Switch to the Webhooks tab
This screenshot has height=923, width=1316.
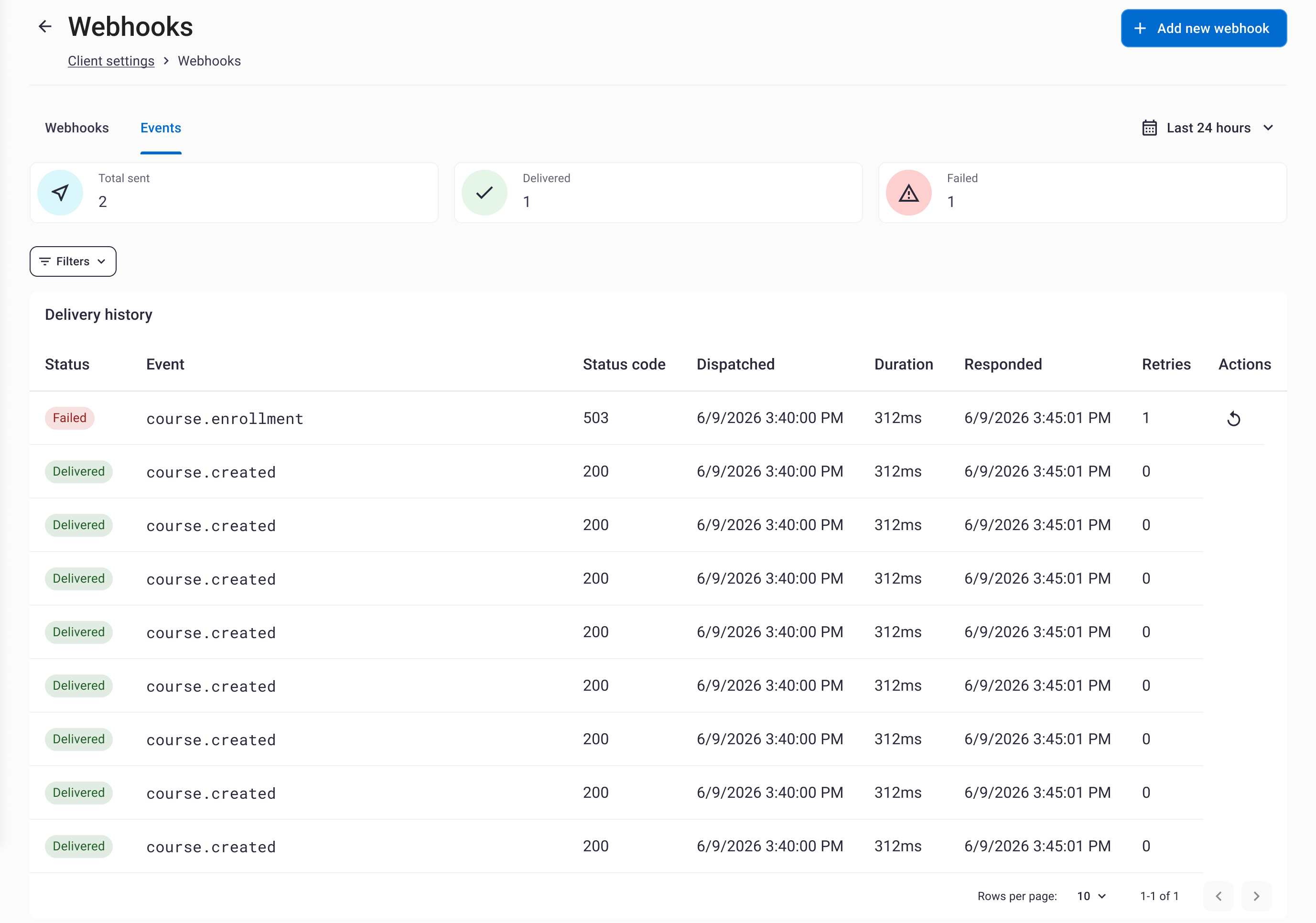point(77,128)
